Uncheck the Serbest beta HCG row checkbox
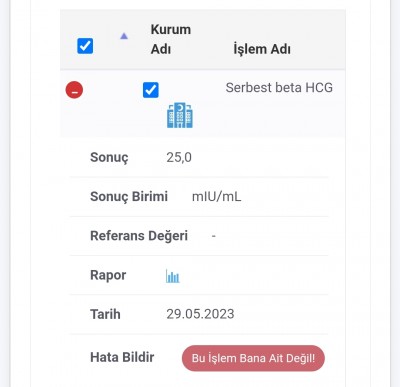400x387 pixels. click(x=151, y=90)
